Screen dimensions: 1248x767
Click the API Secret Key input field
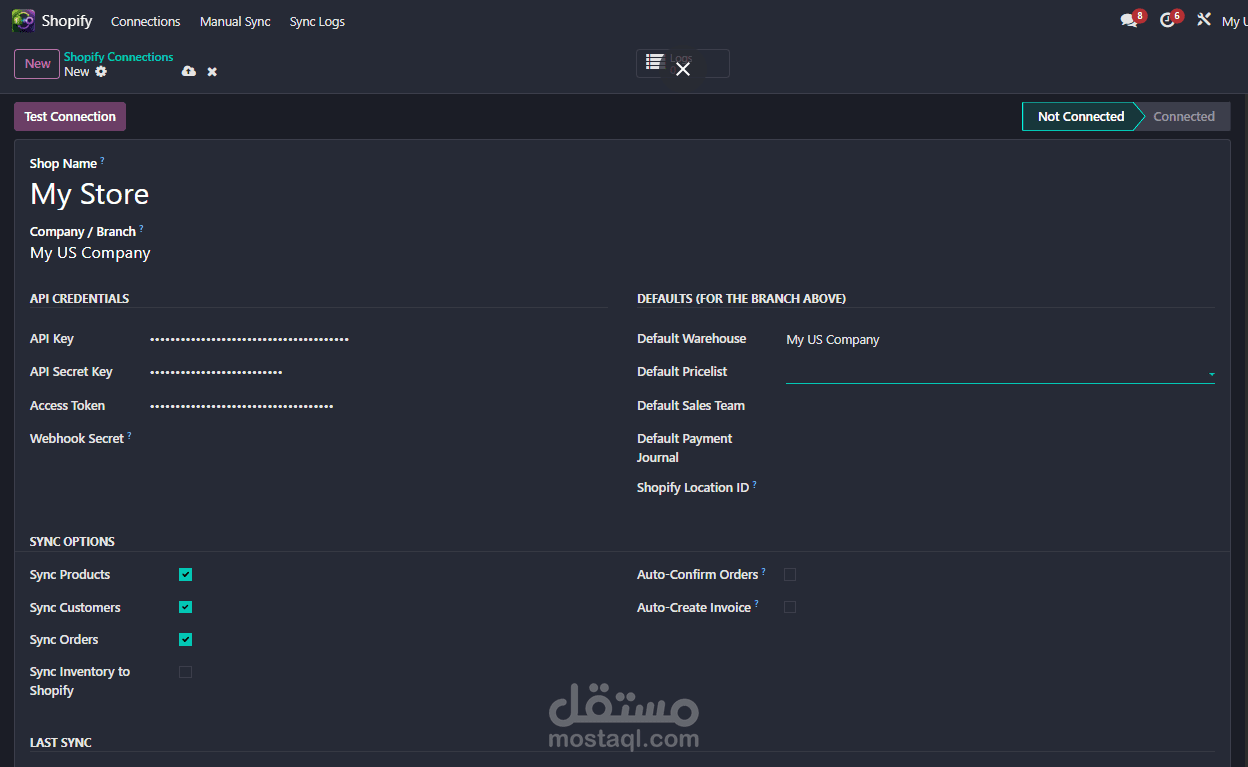pos(378,372)
